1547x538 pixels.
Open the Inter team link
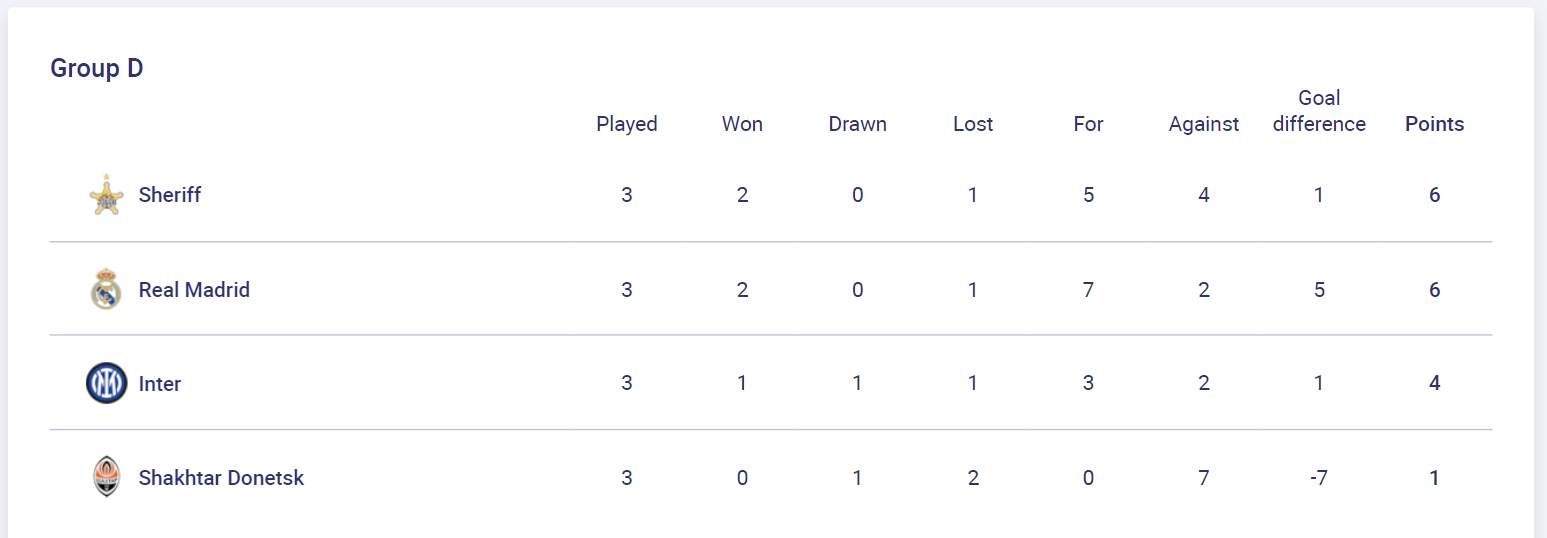(x=160, y=384)
